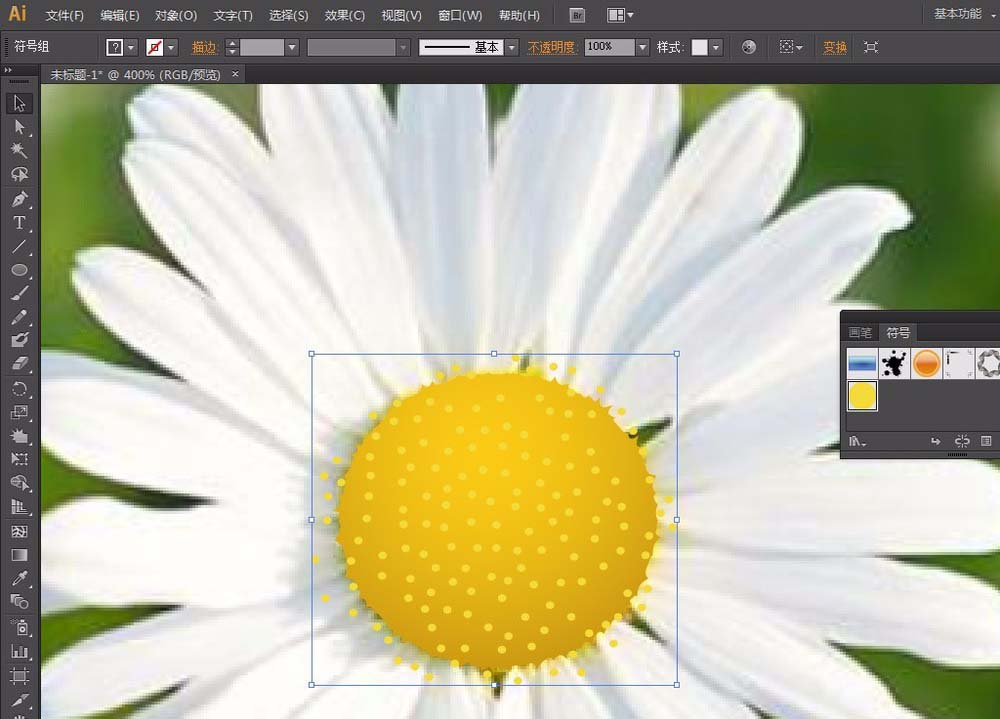Open the 不透明度 transparency panel link
1000x719 pixels.
551,47
